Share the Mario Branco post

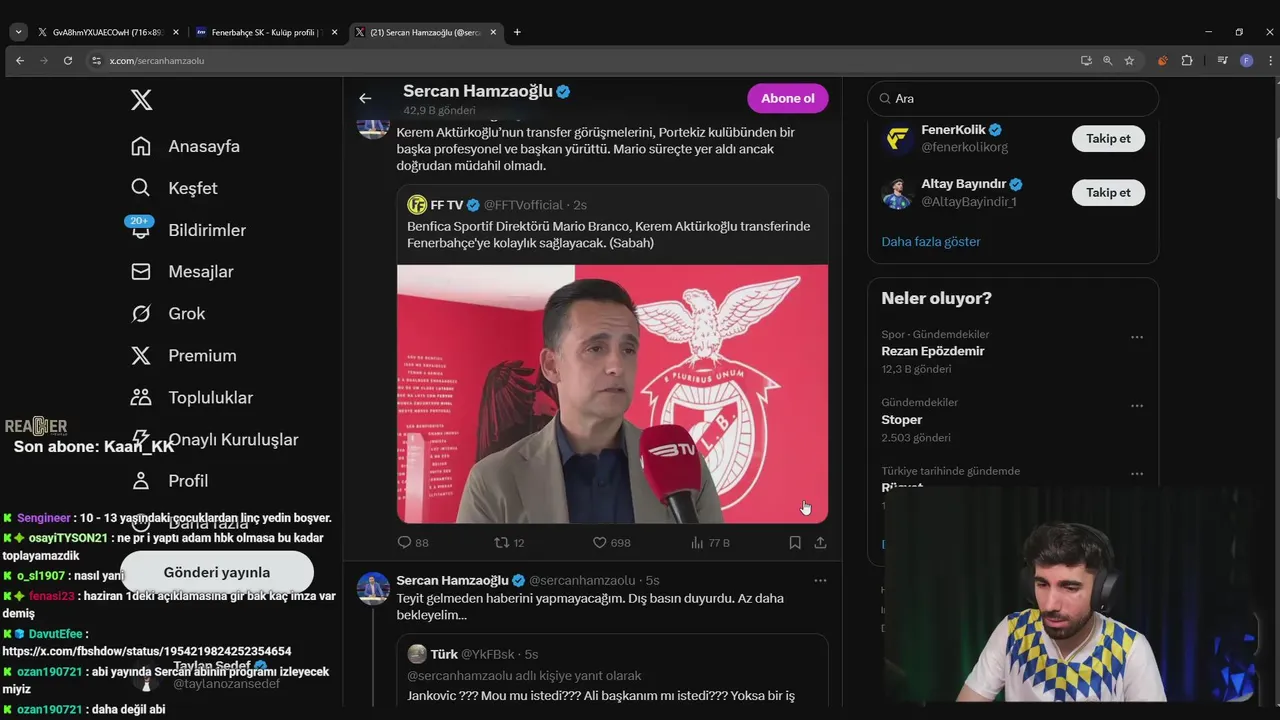pos(820,543)
